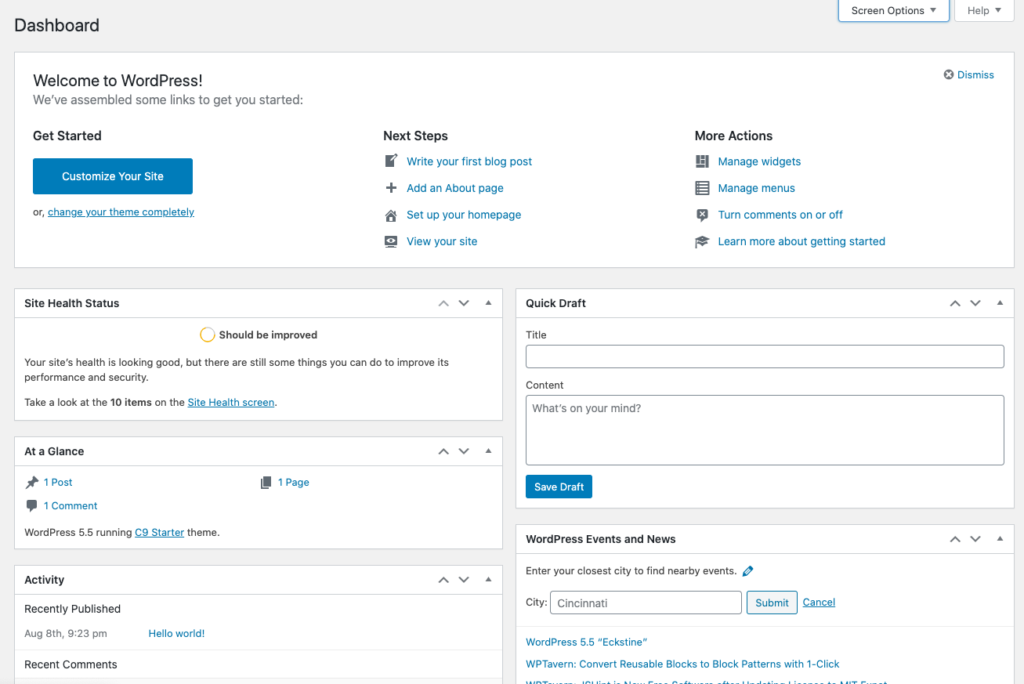This screenshot has height=684, width=1024.
Task: Click the pages icon next to 1 Page
Action: (x=266, y=482)
